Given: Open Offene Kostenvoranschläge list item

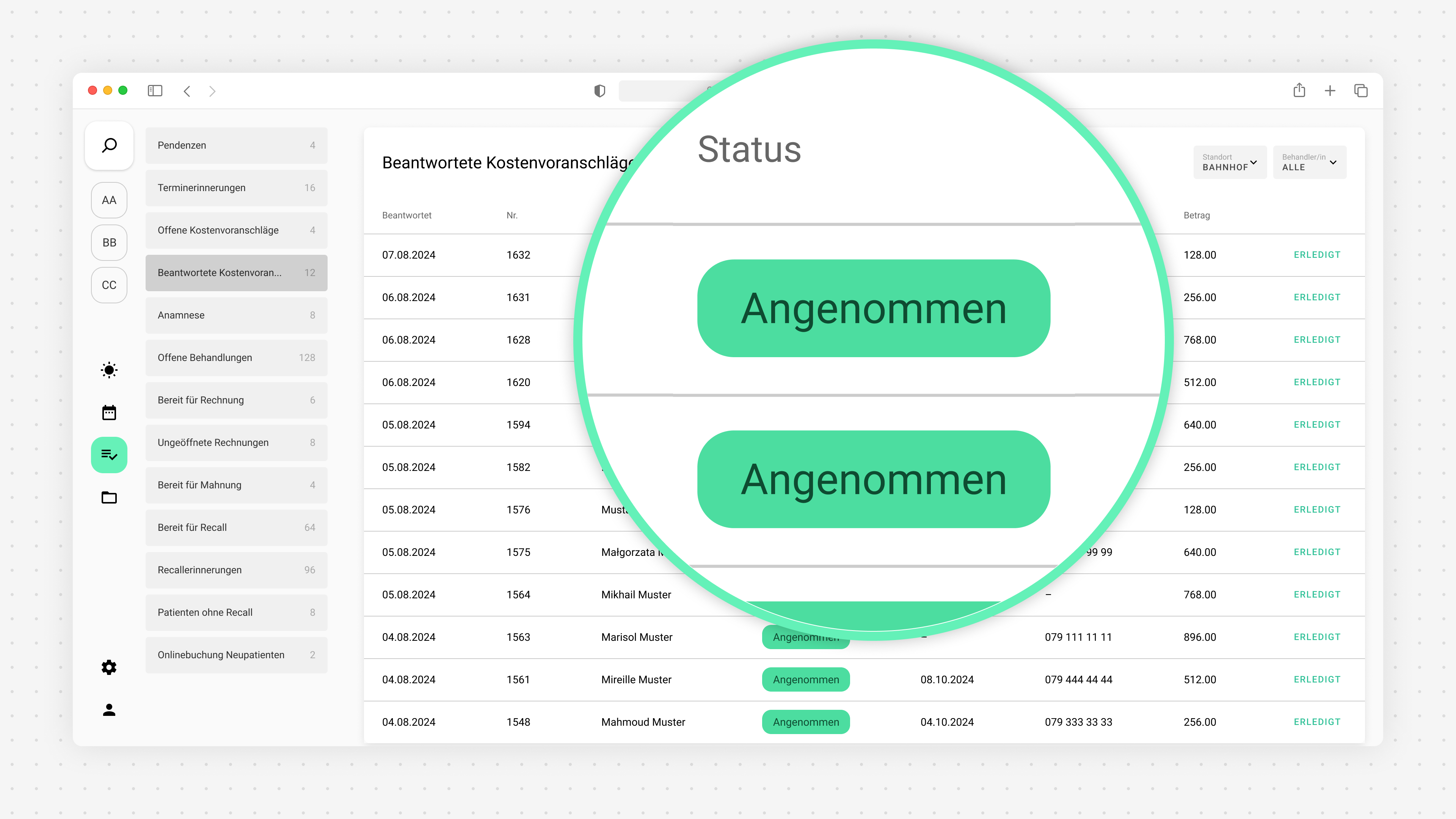Looking at the screenshot, I should pyautogui.click(x=236, y=230).
